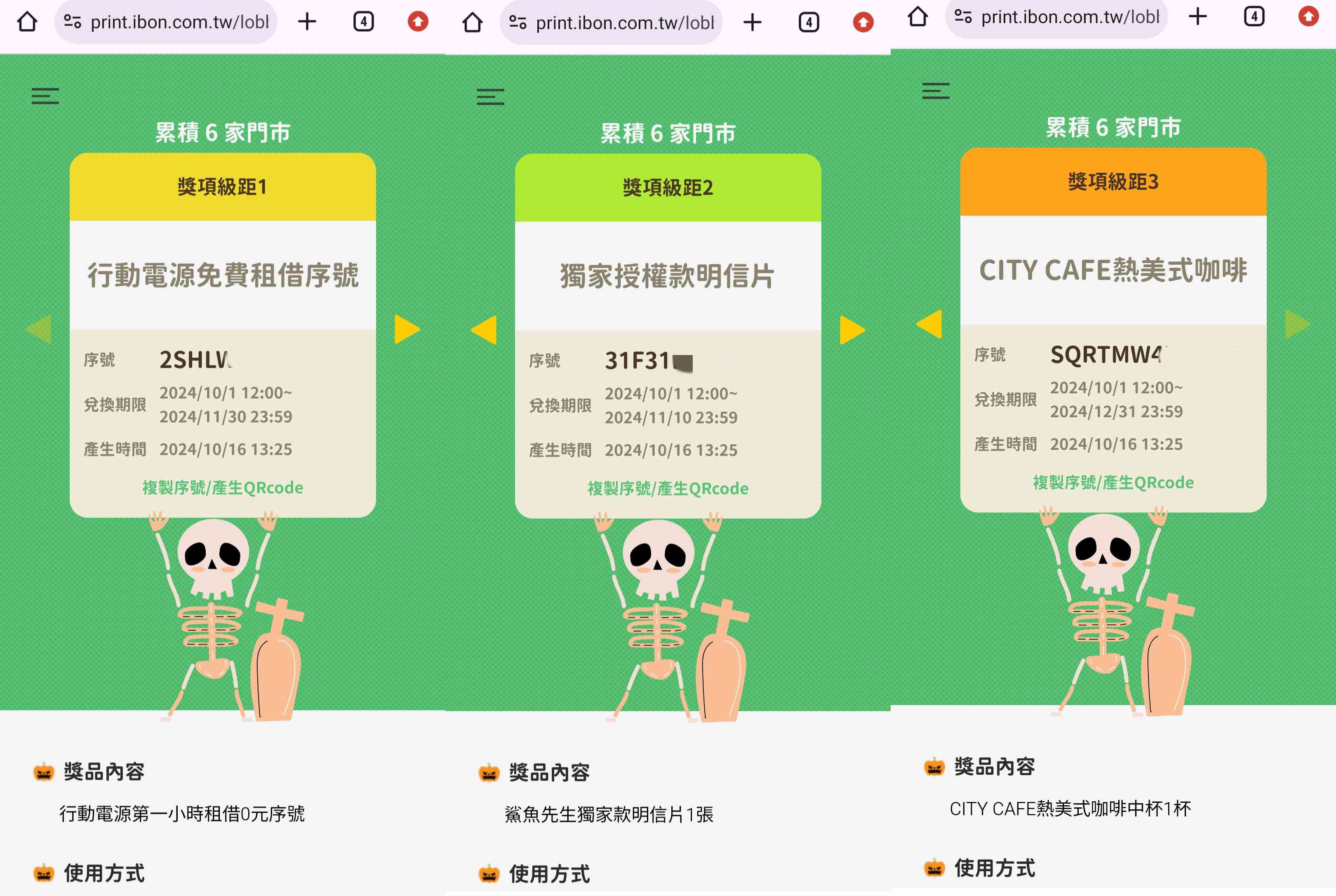Click 使用方式 heading in middle screenshot
The image size is (1336, 896).
tap(549, 874)
